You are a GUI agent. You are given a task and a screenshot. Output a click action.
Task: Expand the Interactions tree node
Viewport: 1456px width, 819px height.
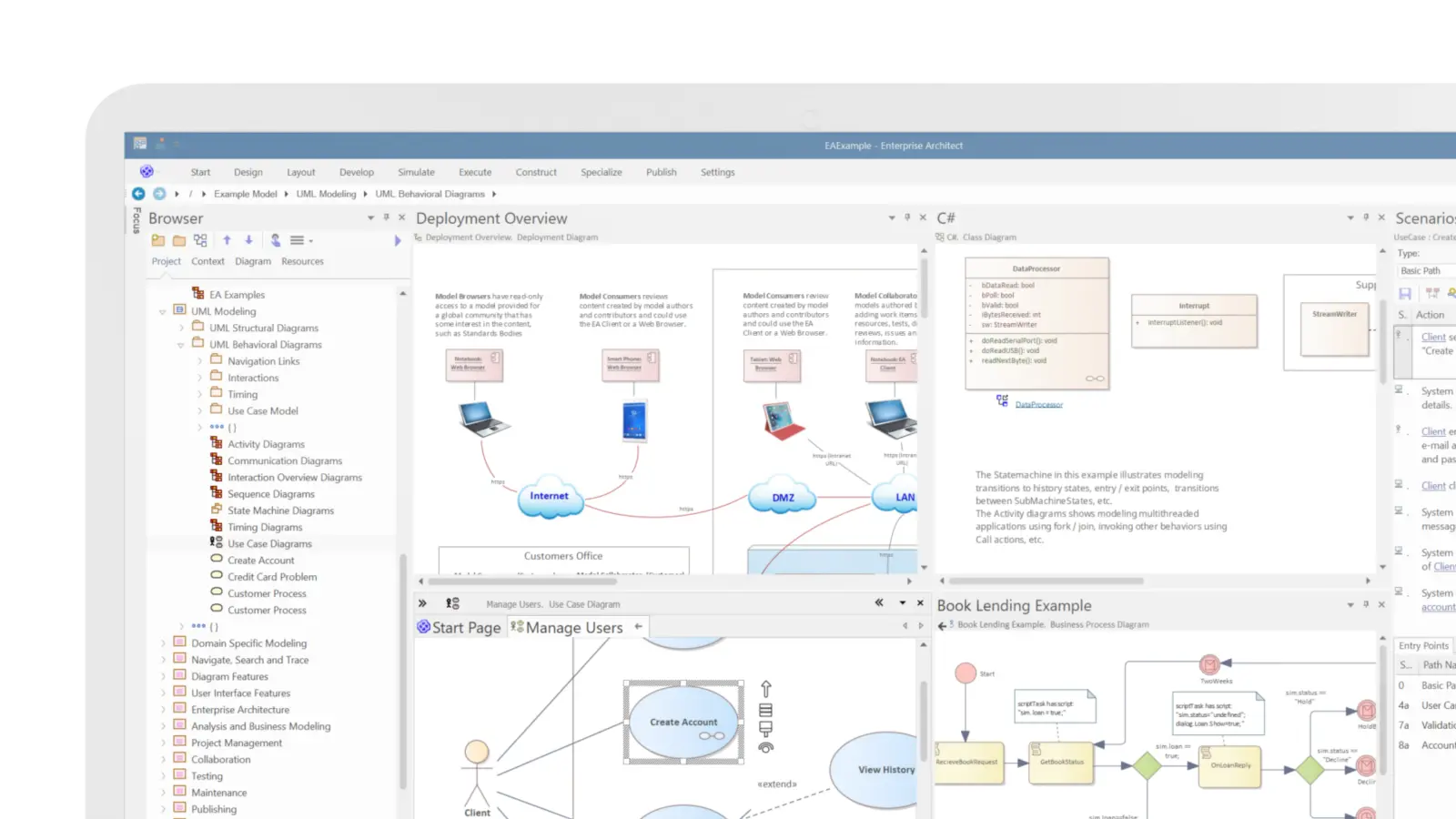200,377
